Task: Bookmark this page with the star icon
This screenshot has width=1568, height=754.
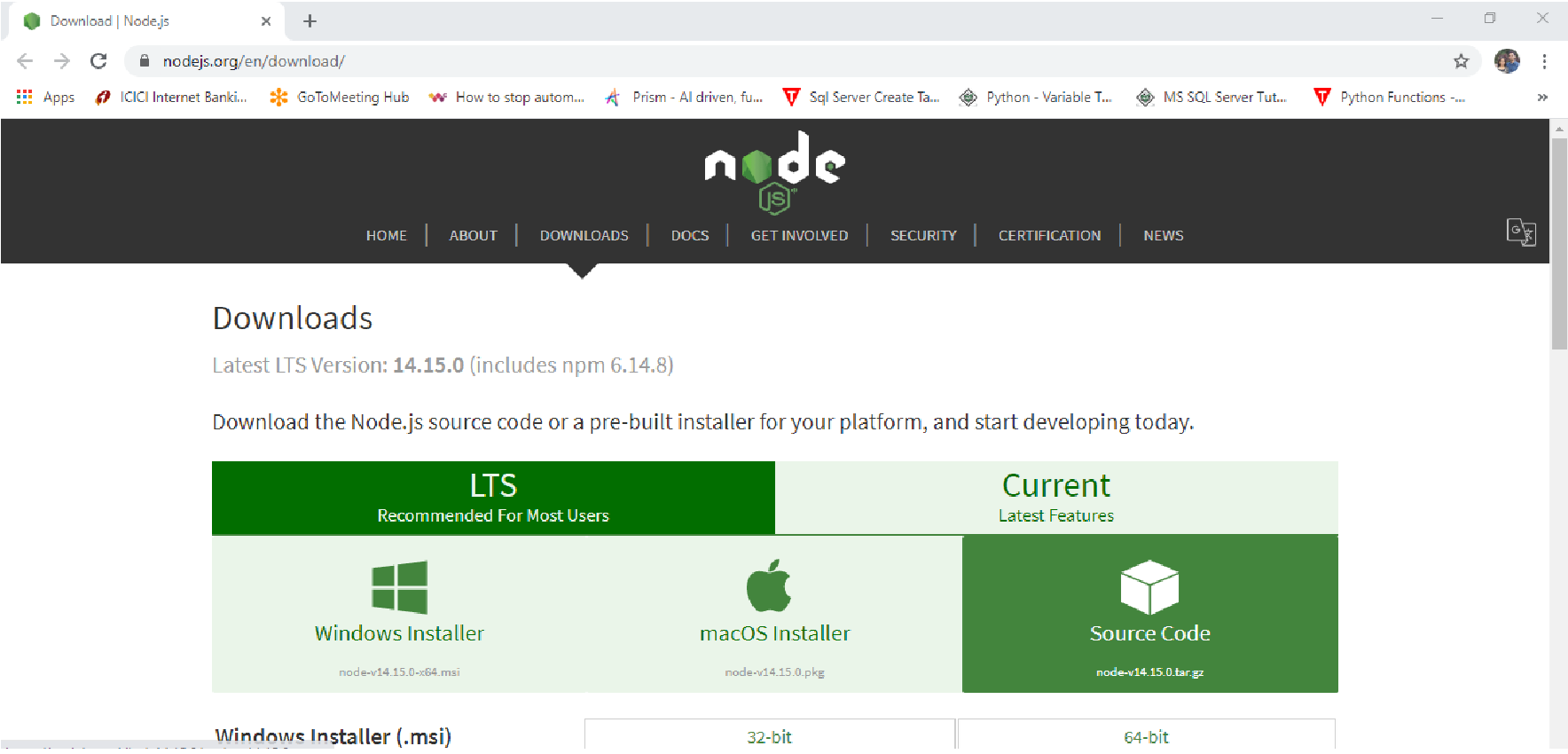Action: [x=1461, y=61]
